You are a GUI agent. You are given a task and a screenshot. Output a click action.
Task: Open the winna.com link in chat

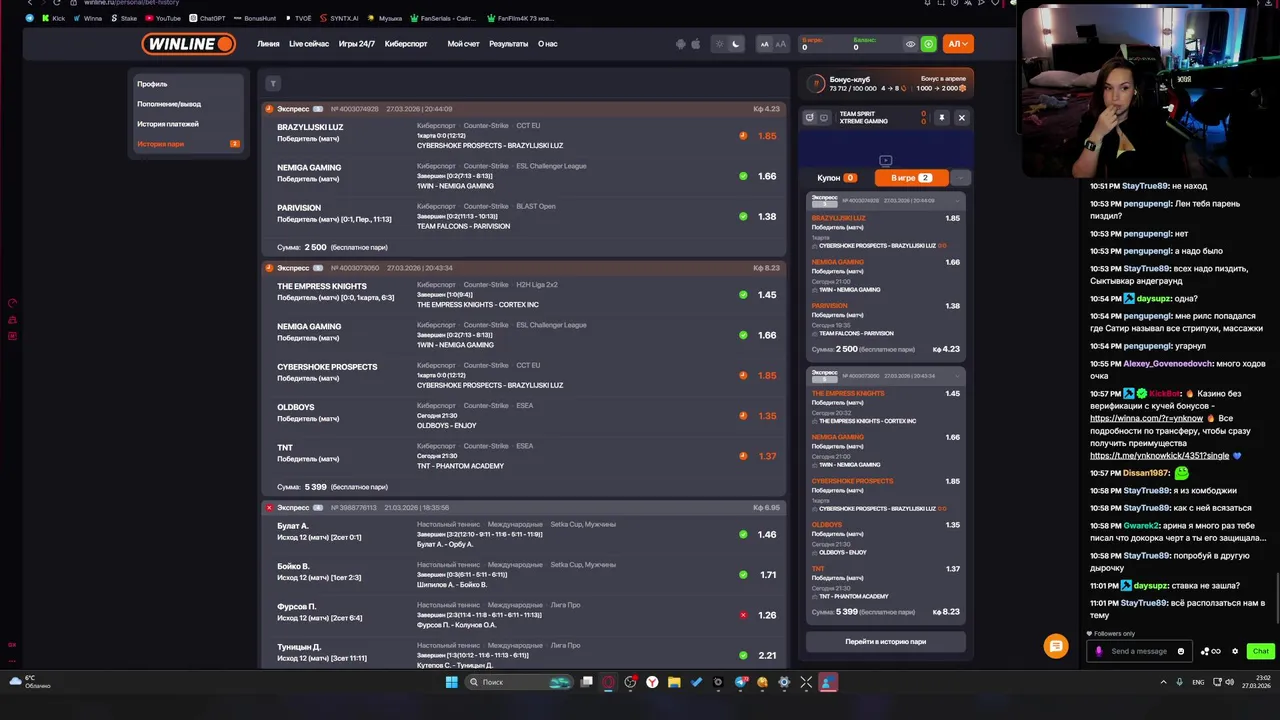tap(1146, 418)
